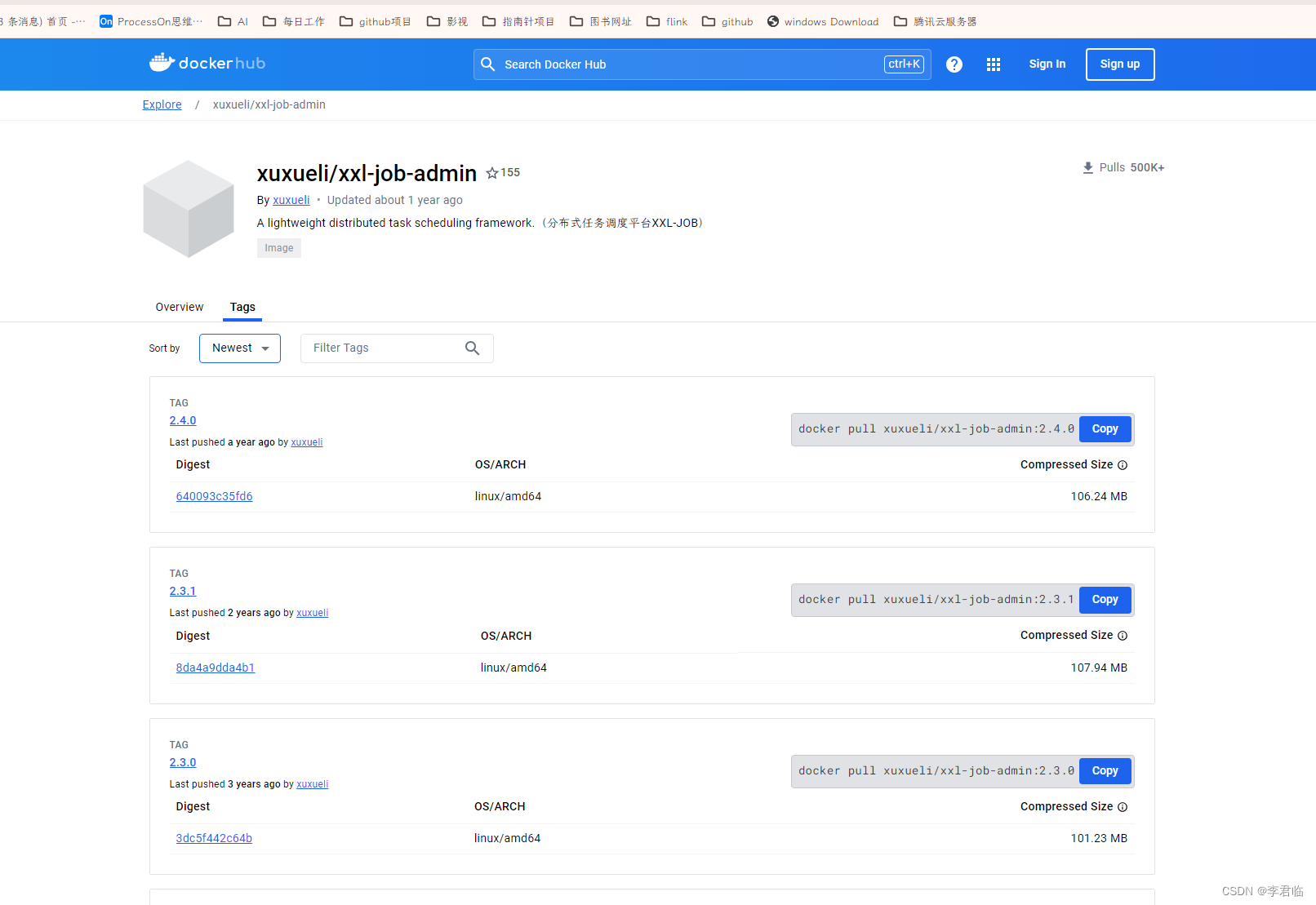Open the flink bookmark folder
Image resolution: width=1316 pixels, height=905 pixels.
666,21
